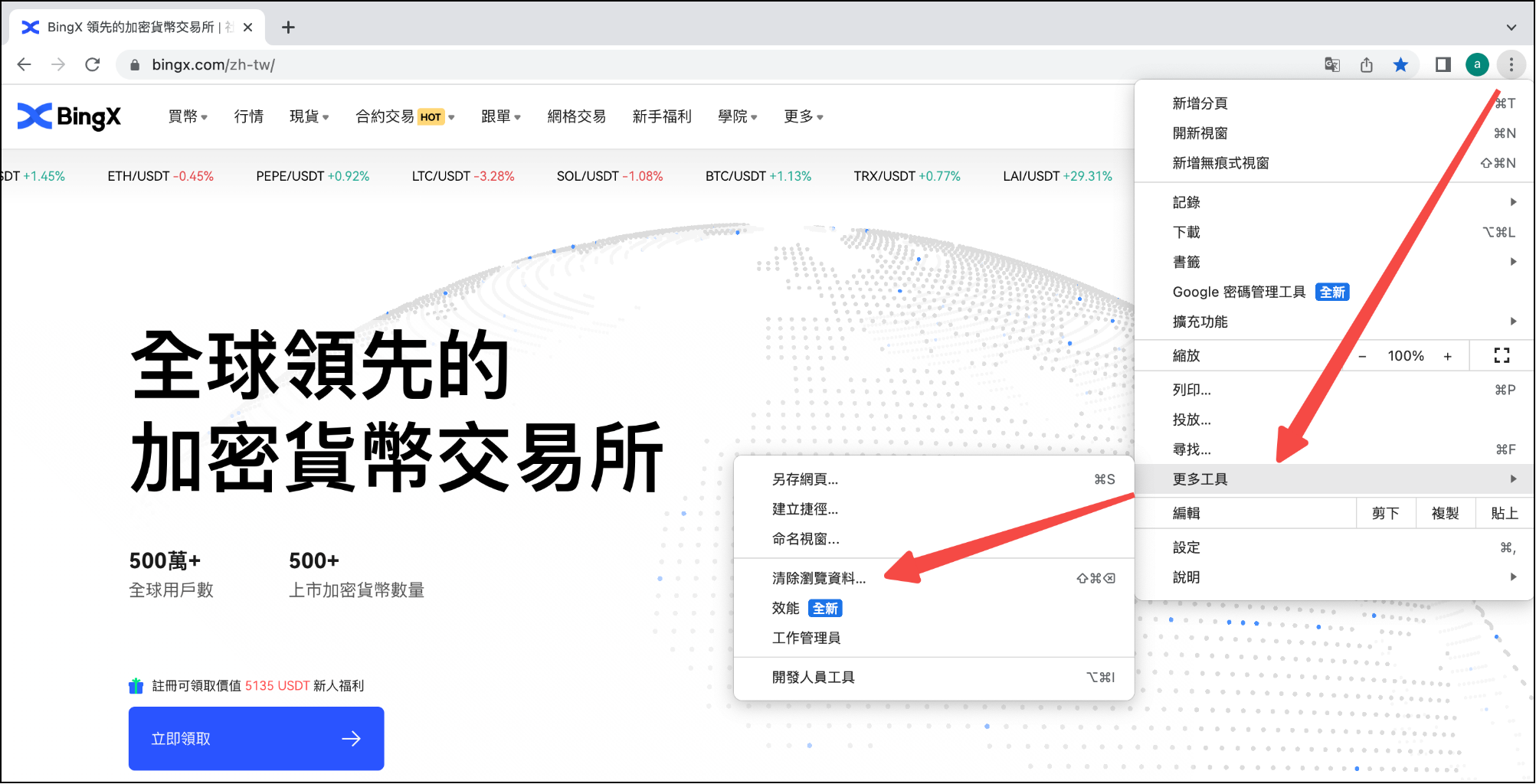Select 清除瀏覽資料 from the submenu

point(819,579)
